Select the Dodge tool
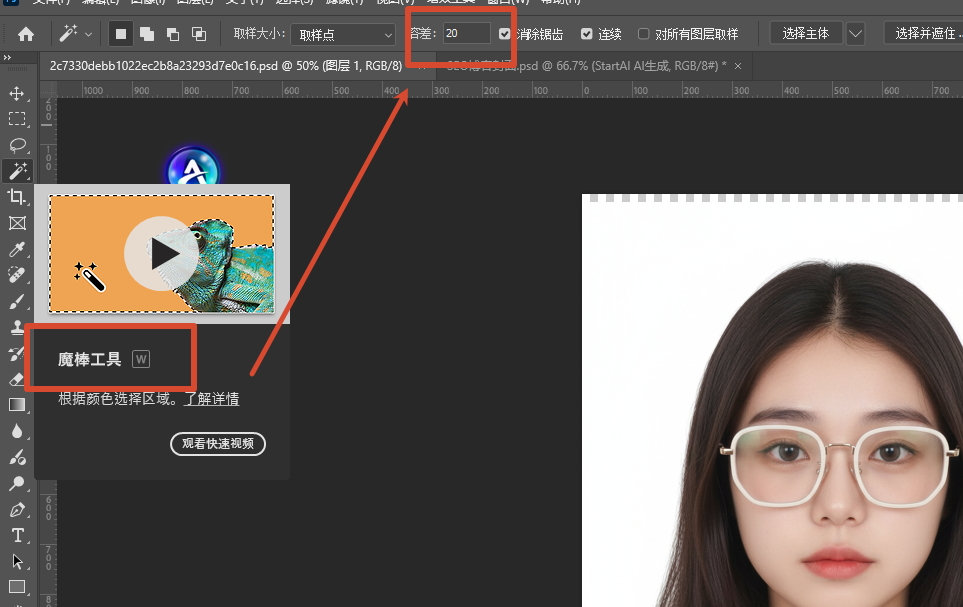The image size is (963, 607). pos(17,484)
